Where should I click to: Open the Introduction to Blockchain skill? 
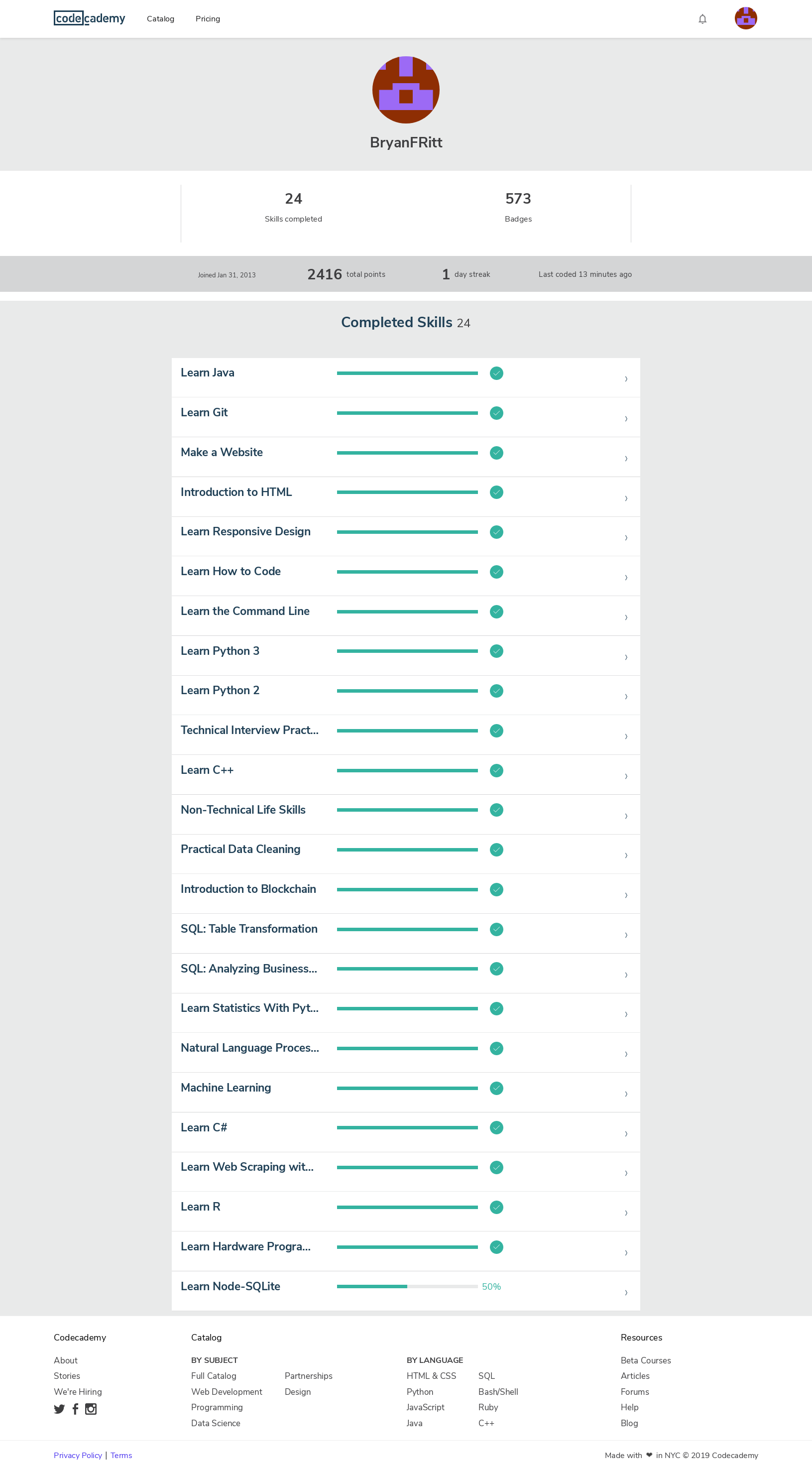(x=248, y=889)
